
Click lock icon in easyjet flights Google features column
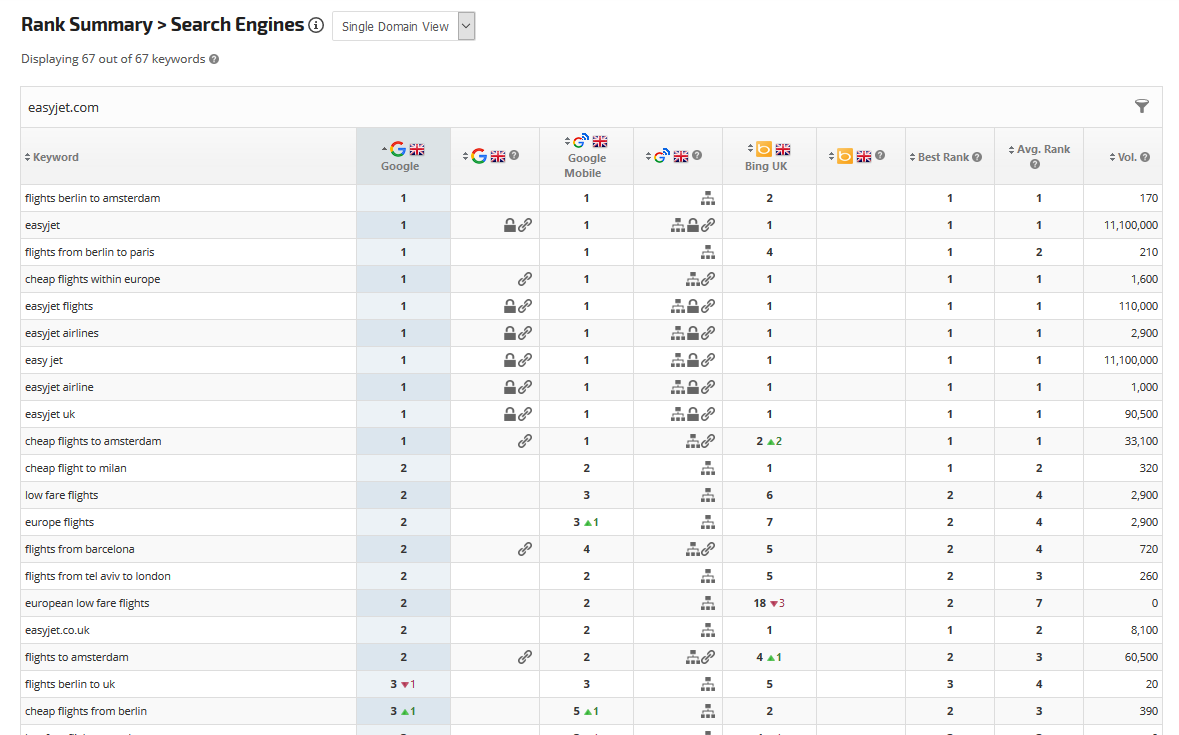point(510,306)
